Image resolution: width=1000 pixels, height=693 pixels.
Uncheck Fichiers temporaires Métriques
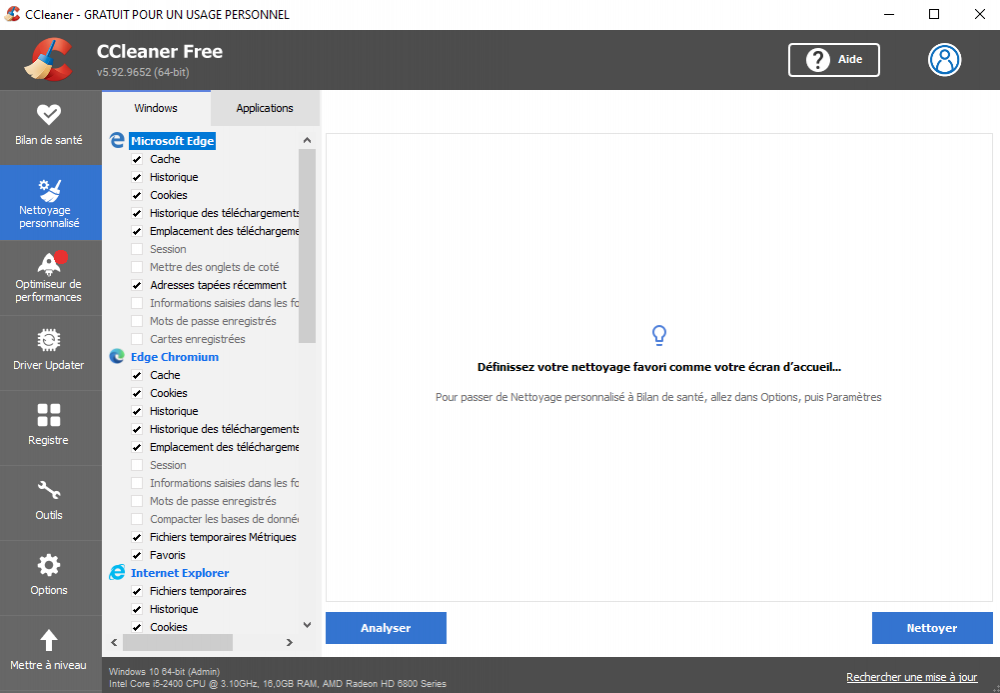[x=137, y=537]
